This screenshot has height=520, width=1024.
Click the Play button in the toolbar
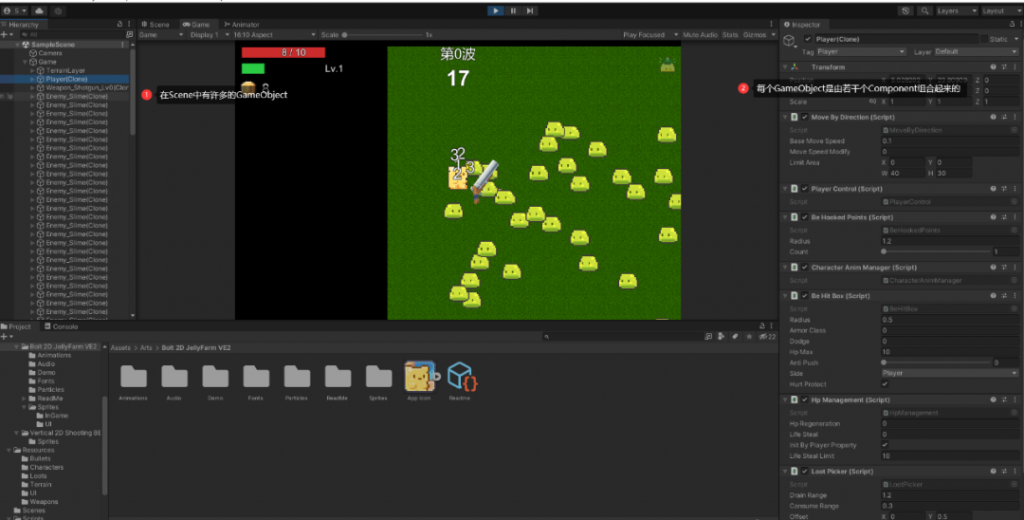coord(496,10)
